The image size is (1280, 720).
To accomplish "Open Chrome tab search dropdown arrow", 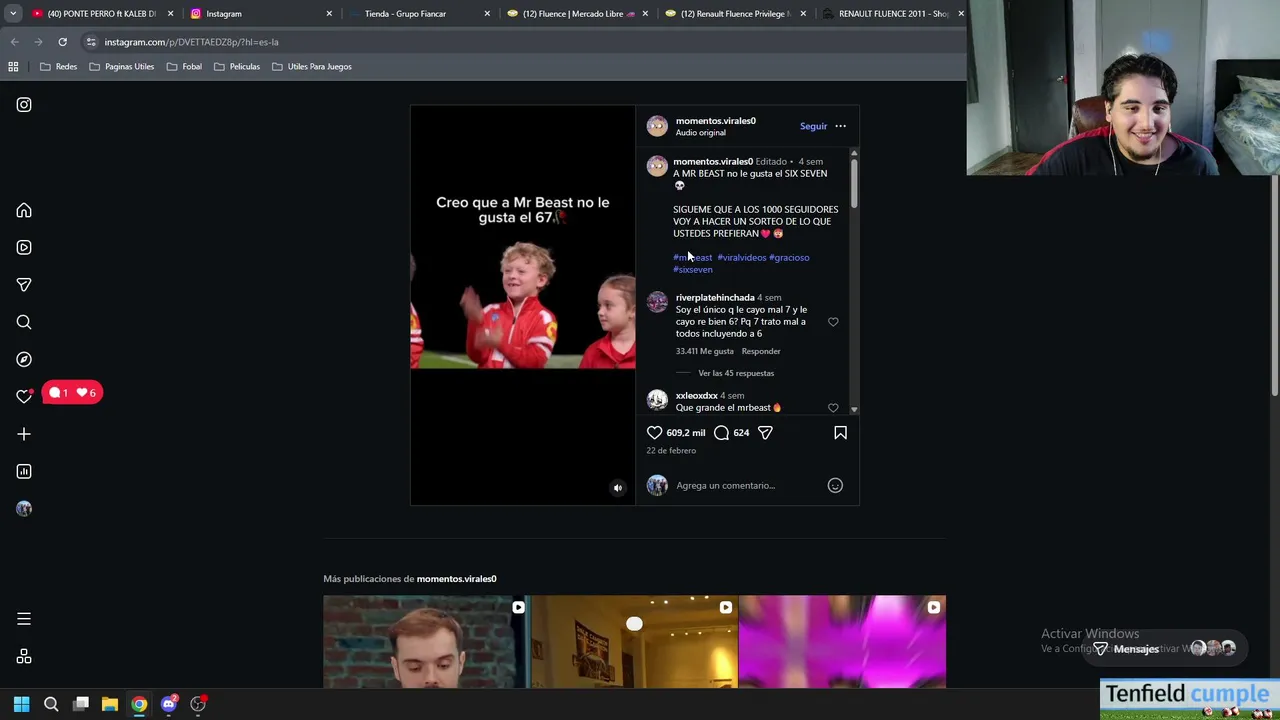I will (13, 14).
